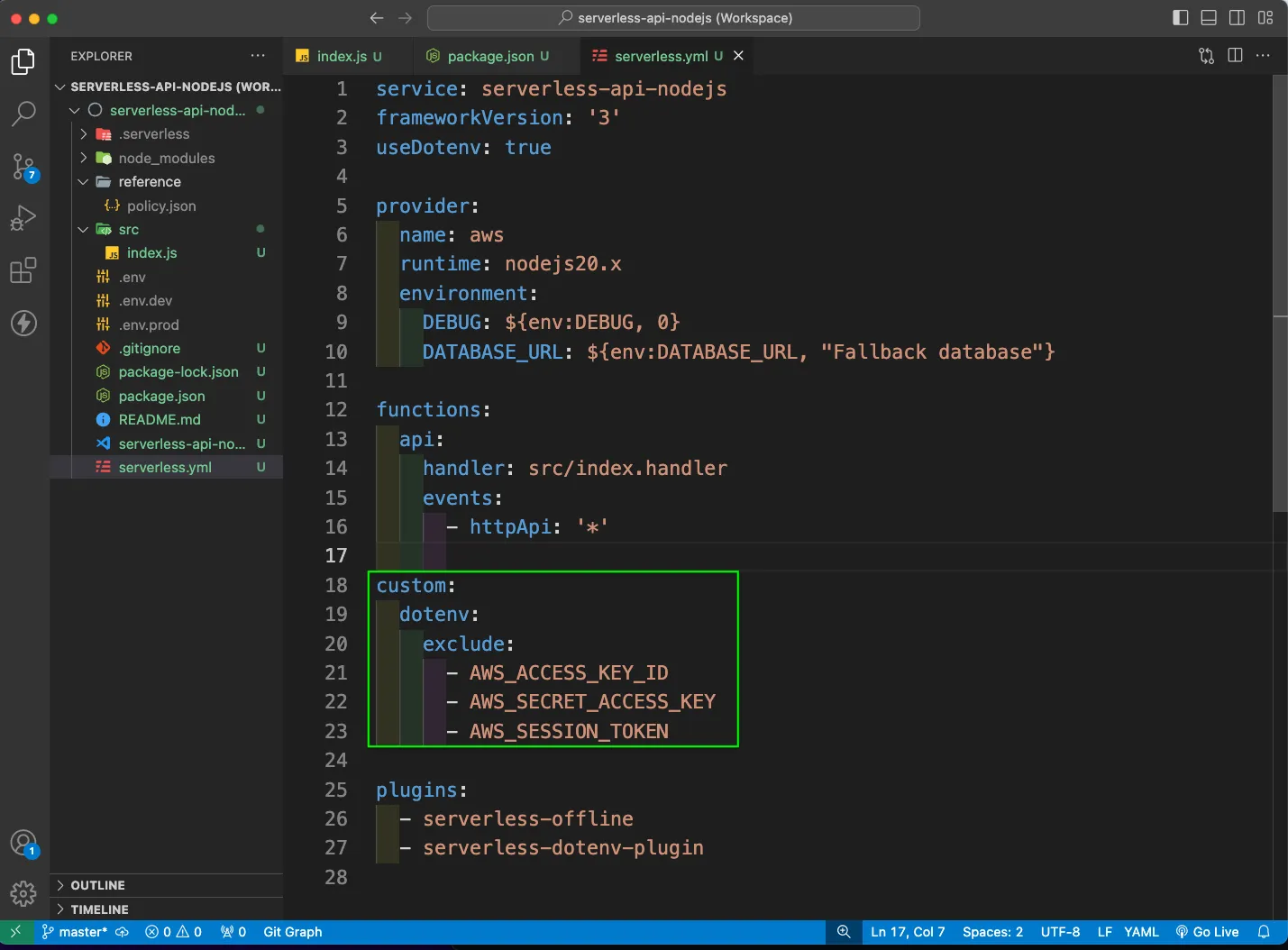Screen dimensions: 1288x950
Task: Toggle the secondary side bar layout icon
Action: (x=1238, y=18)
